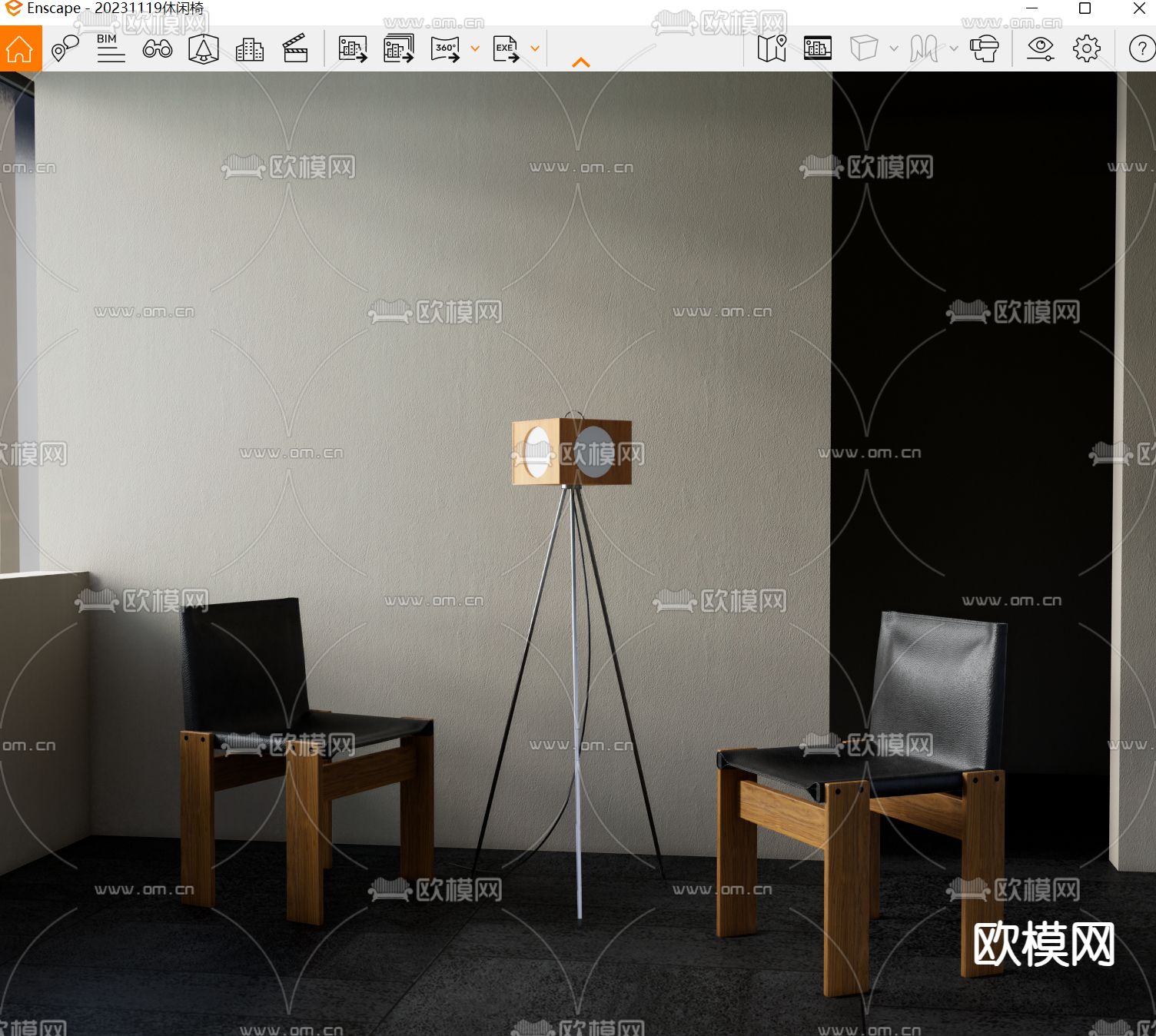The height and width of the screenshot is (1036, 1156).
Task: Enable the VR headset mode
Action: coord(984,48)
